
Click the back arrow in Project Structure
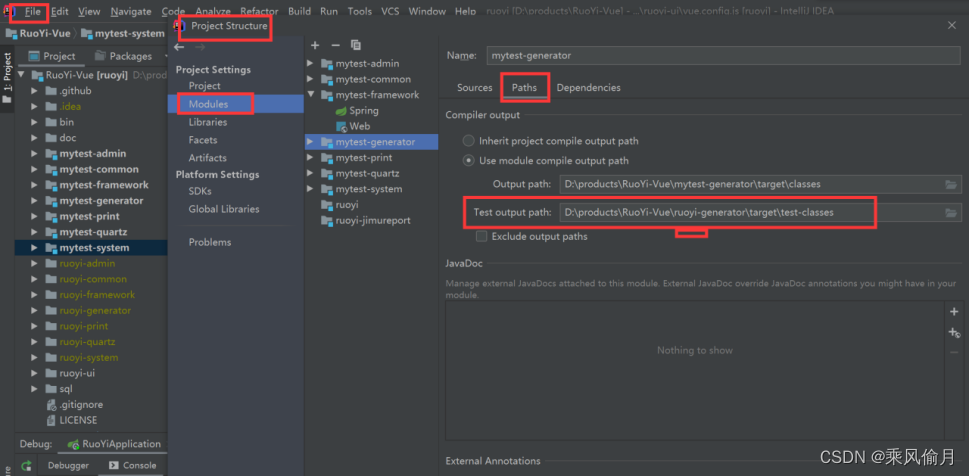click(x=179, y=47)
